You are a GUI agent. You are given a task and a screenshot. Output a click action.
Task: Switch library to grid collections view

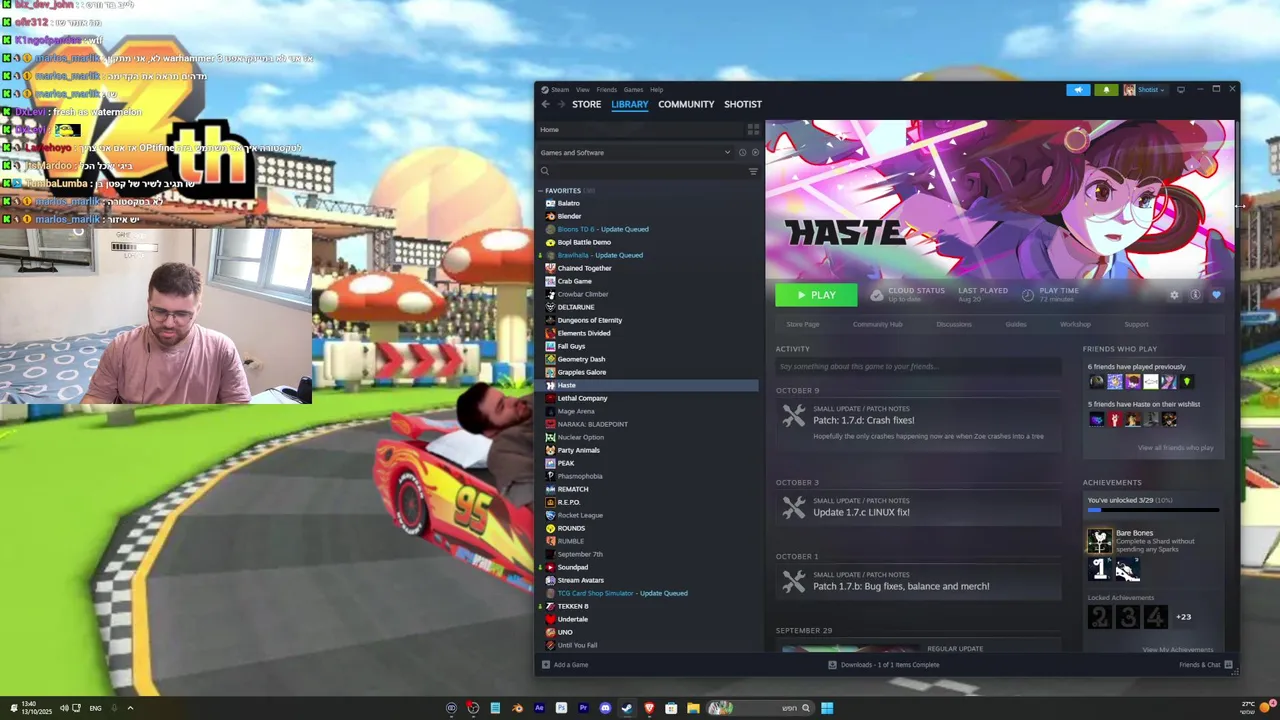point(753,130)
